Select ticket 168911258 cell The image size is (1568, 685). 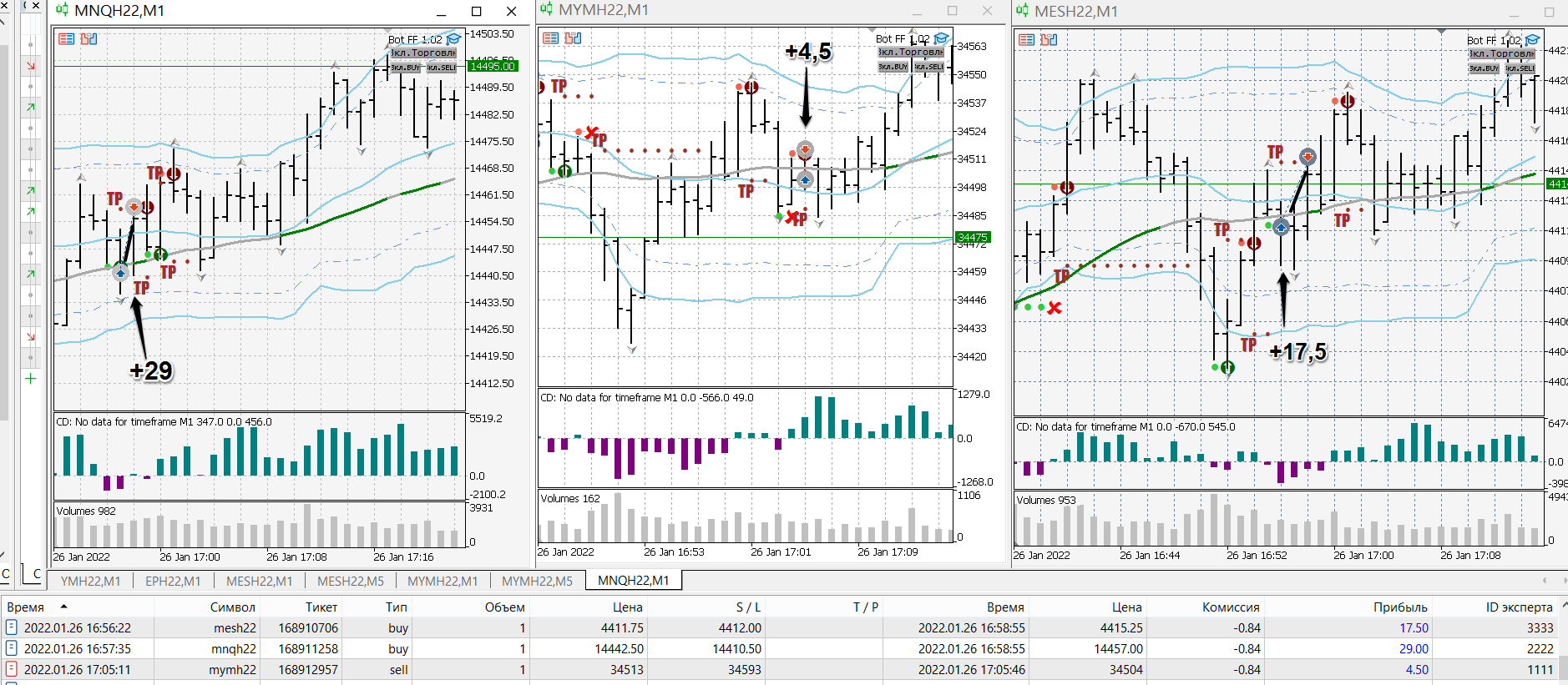tap(308, 649)
